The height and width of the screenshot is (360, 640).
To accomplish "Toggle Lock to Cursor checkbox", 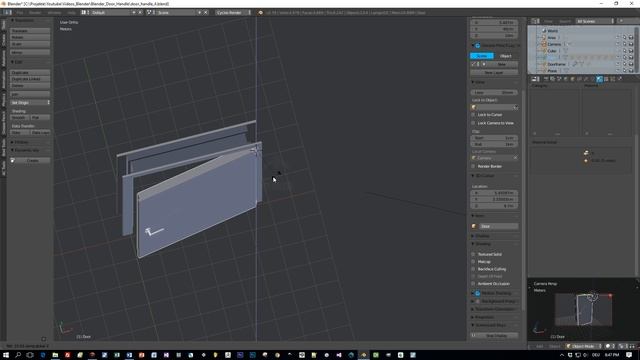I will tap(473, 115).
